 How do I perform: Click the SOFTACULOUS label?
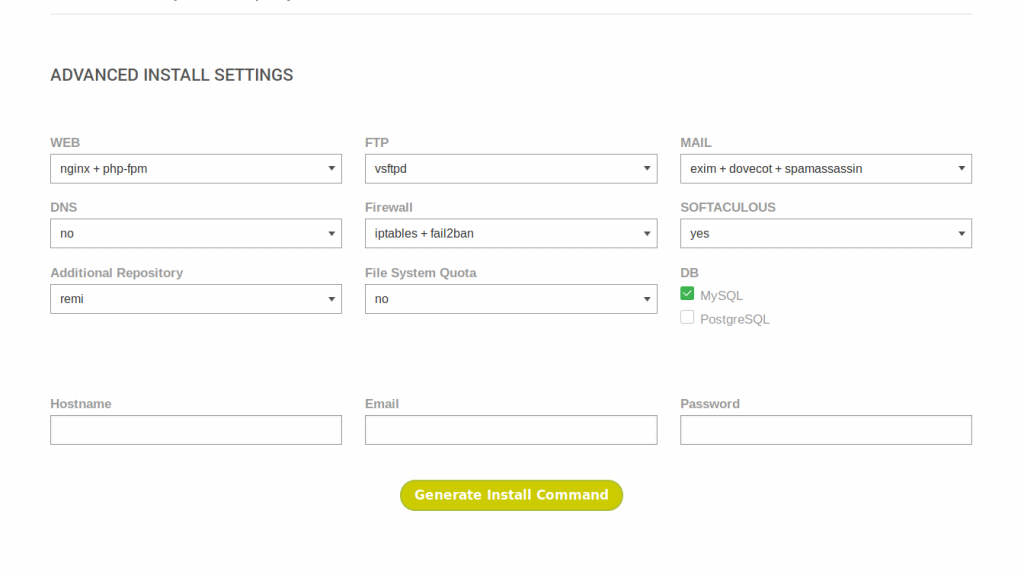[728, 207]
